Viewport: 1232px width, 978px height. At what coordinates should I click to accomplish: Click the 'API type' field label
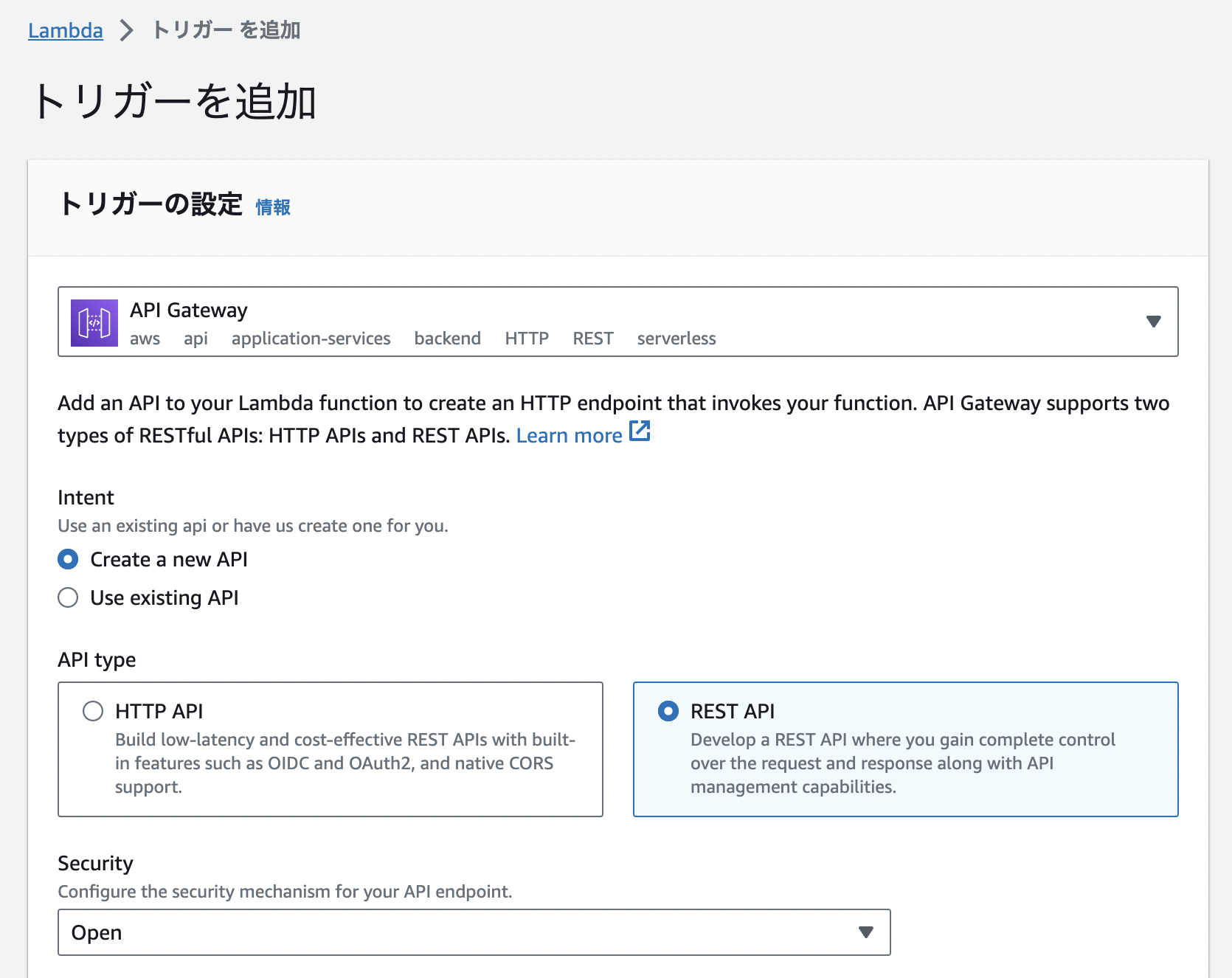click(x=97, y=659)
